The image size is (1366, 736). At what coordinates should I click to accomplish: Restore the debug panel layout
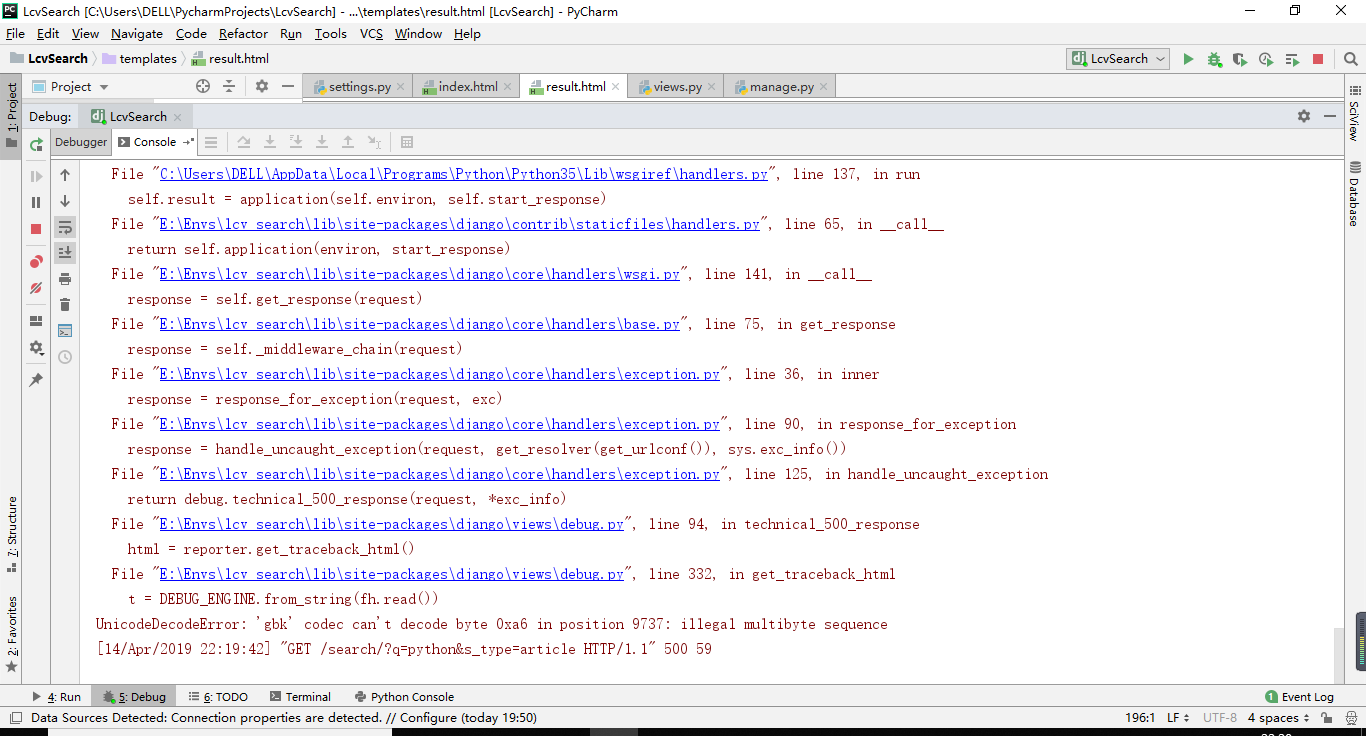click(37, 321)
